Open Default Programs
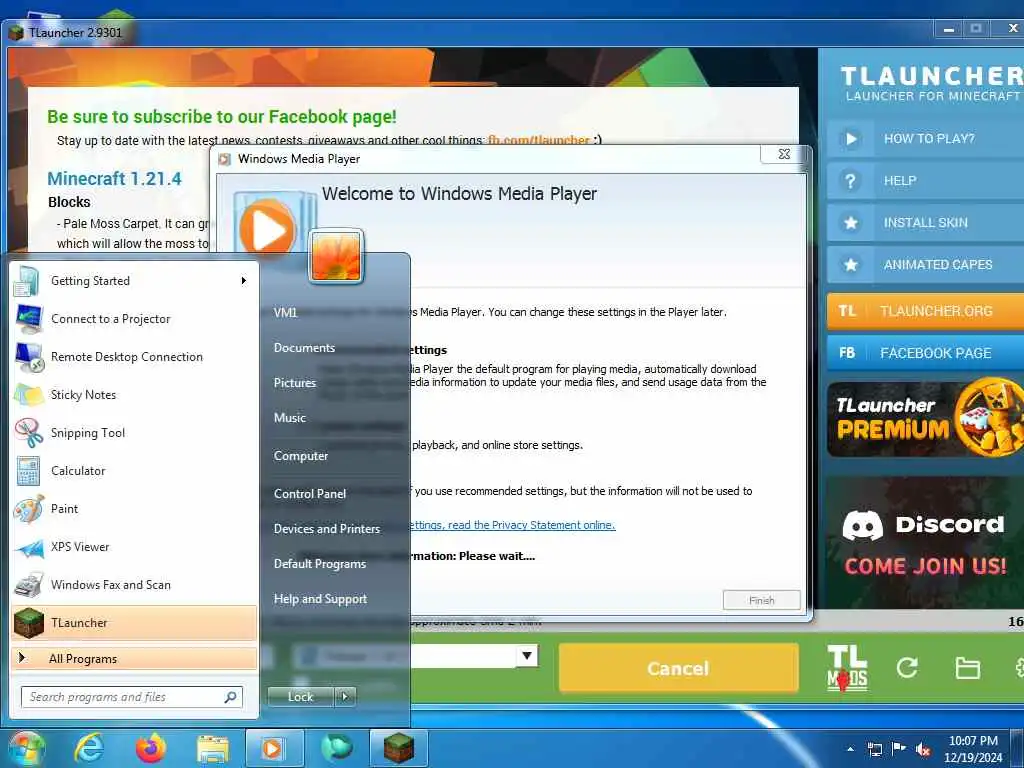The width and height of the screenshot is (1024, 768). [319, 564]
